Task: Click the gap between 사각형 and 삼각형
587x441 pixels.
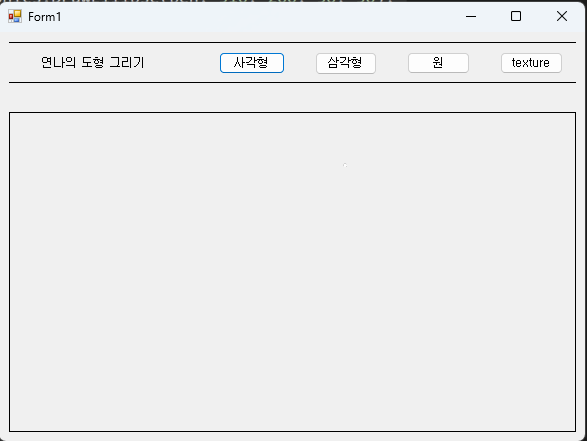Action: pos(300,63)
